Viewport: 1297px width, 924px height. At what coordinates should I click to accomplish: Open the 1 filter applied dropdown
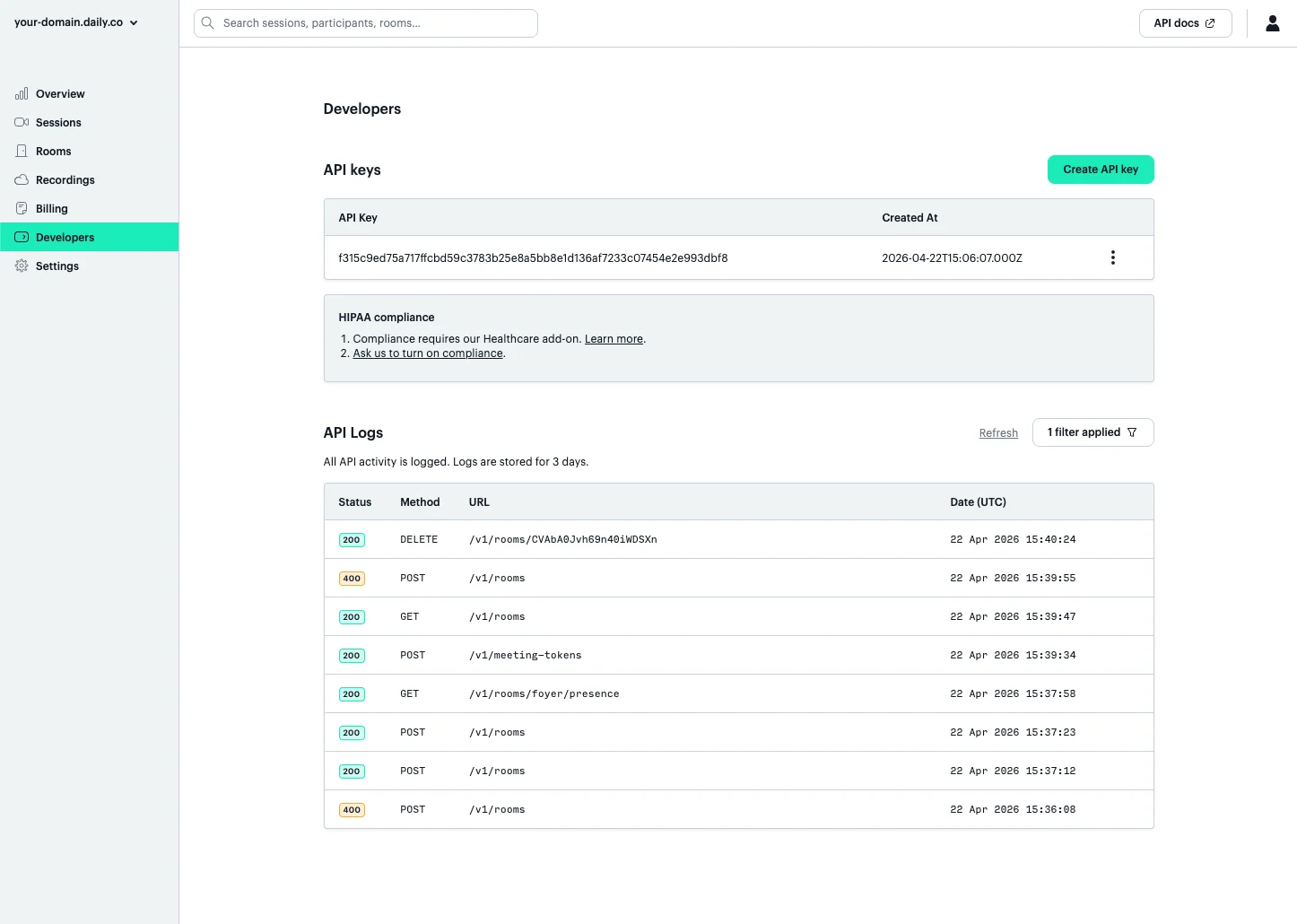(x=1092, y=432)
